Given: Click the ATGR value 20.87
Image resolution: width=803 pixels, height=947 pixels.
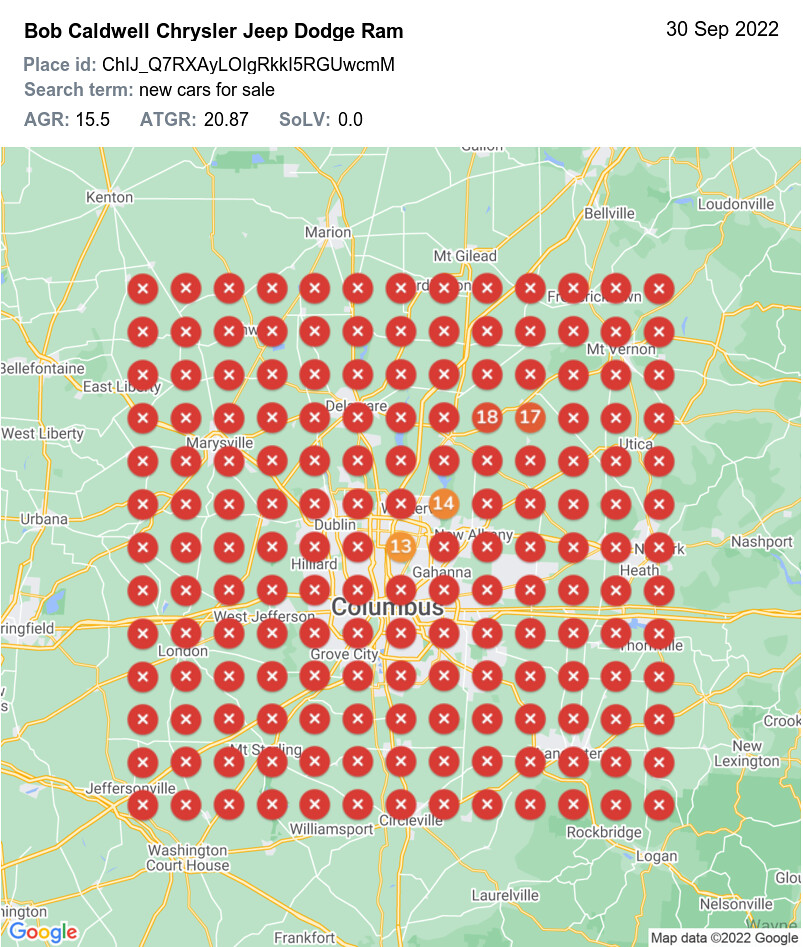Looking at the screenshot, I should click(x=226, y=120).
